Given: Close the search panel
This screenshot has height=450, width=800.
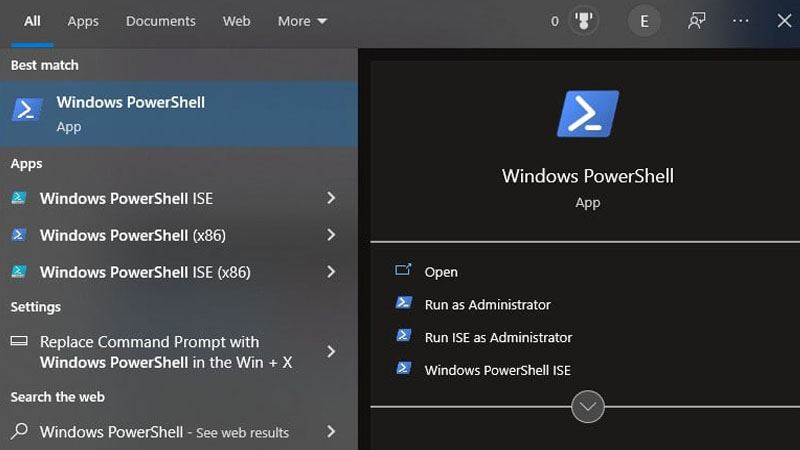Looking at the screenshot, I should point(784,21).
